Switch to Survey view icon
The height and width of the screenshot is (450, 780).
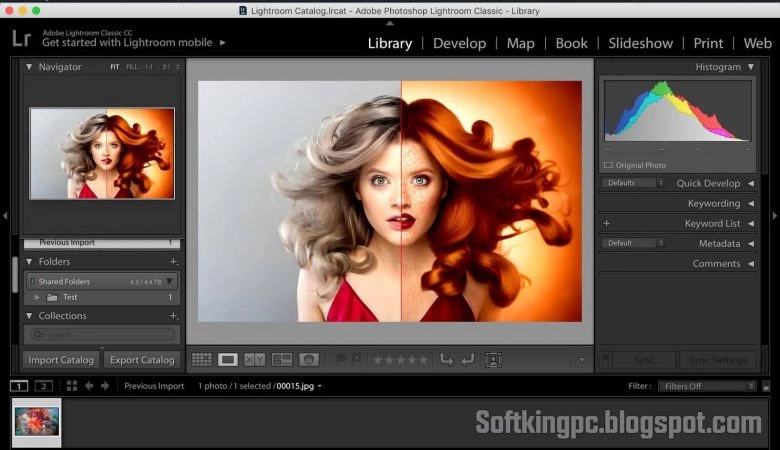point(281,359)
